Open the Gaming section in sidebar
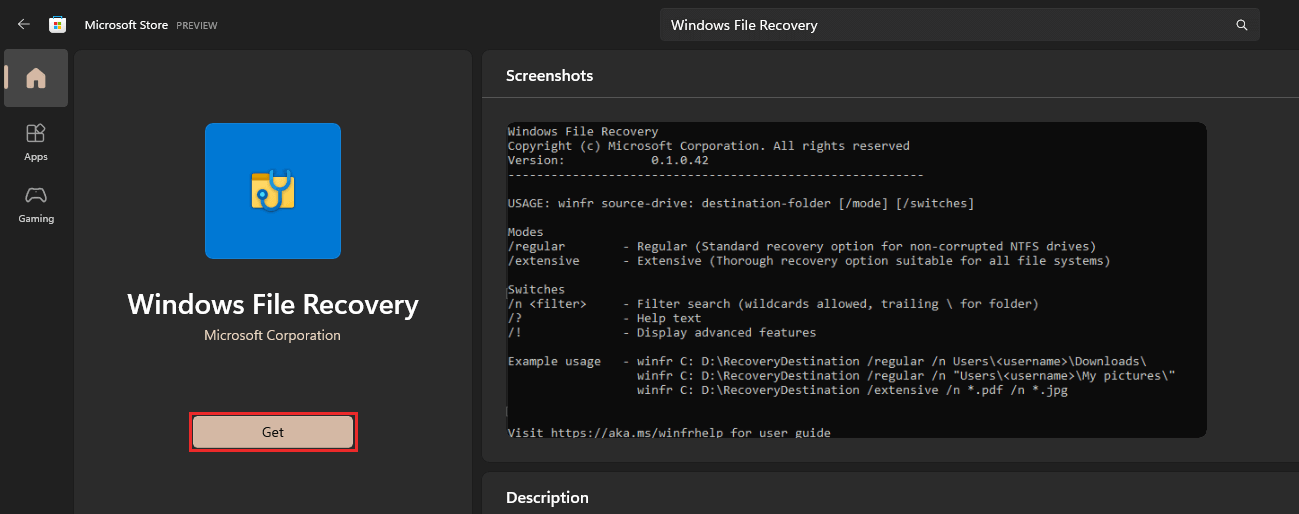This screenshot has width=1299, height=514. tap(36, 204)
